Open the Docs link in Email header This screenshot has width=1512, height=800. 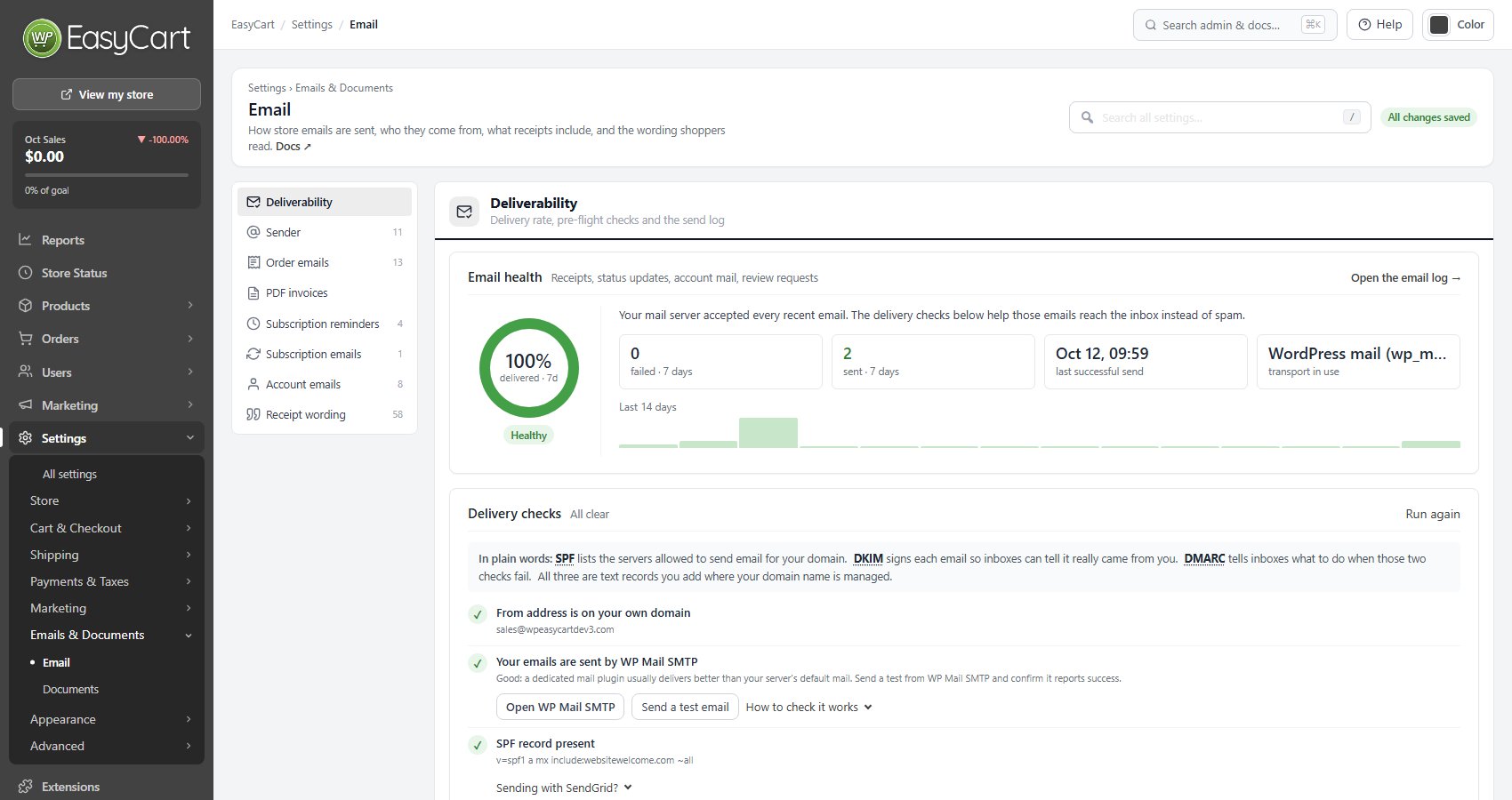click(x=293, y=147)
